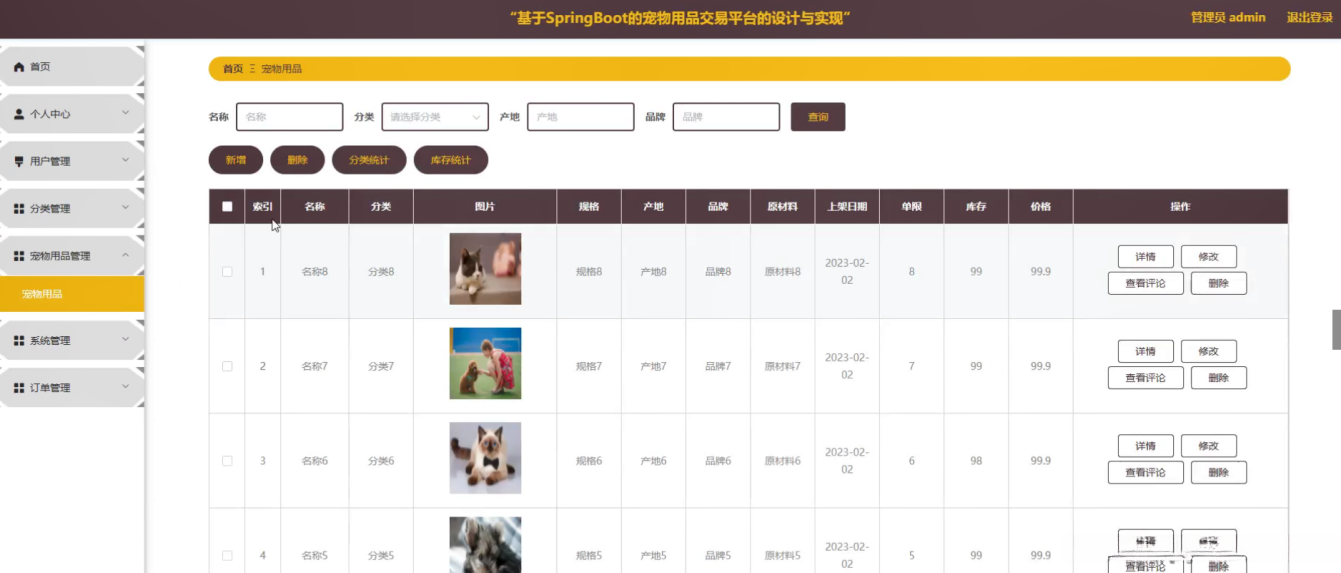Open the cat thumbnail in 名称8 row
This screenshot has height=573, width=1341.
485,269
